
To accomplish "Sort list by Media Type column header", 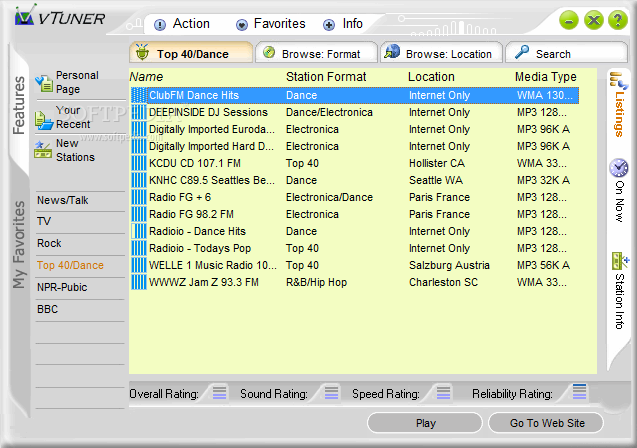I will click(x=546, y=77).
